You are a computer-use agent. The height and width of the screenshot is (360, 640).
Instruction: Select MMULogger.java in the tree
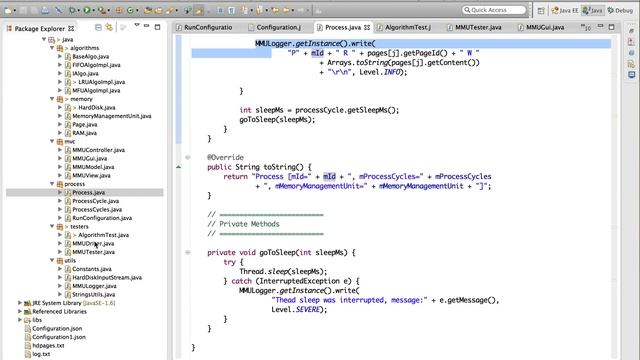[94, 286]
